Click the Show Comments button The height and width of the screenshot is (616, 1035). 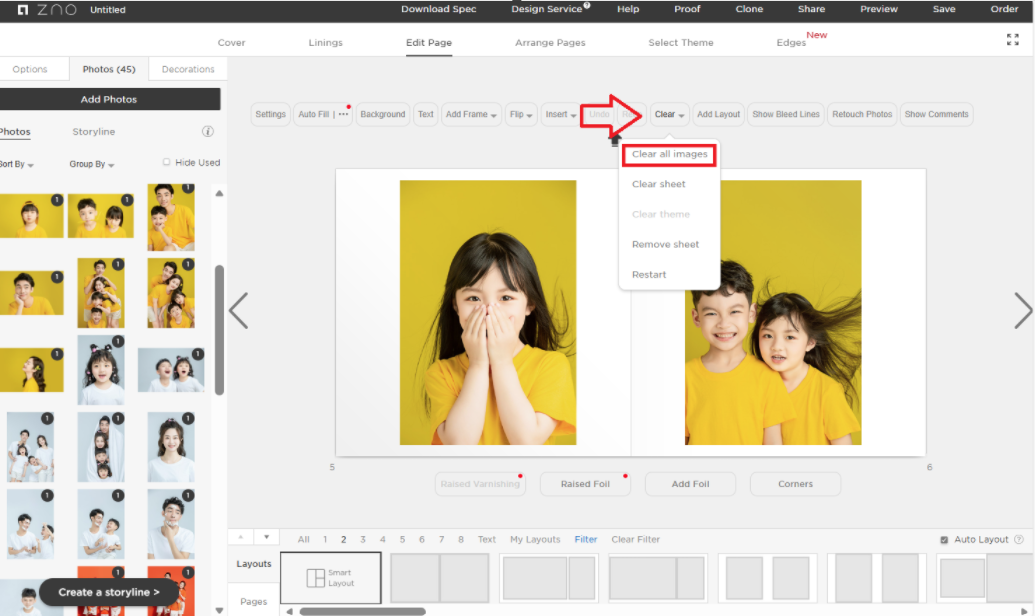click(x=937, y=114)
